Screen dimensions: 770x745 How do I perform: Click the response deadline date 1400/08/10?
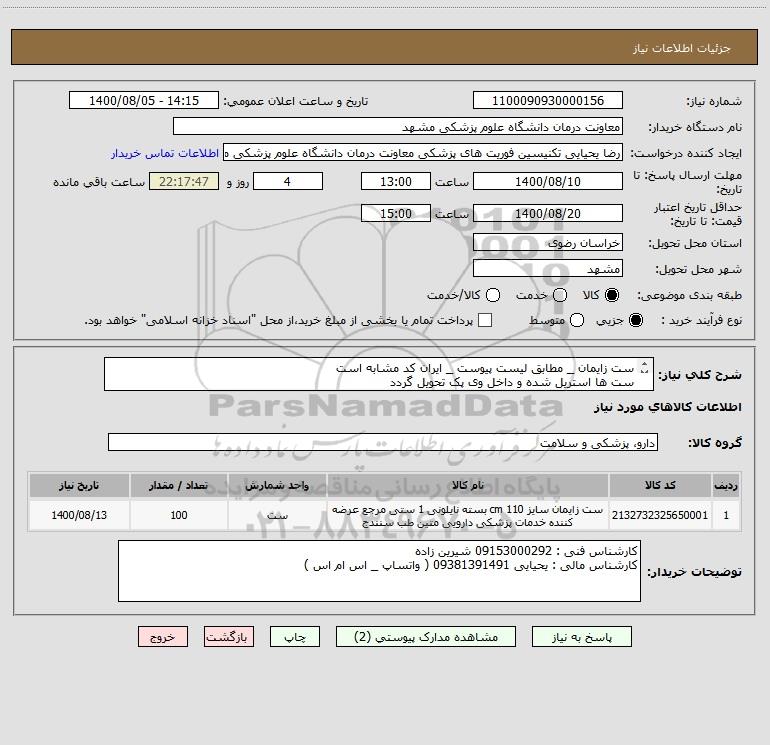pos(548,181)
